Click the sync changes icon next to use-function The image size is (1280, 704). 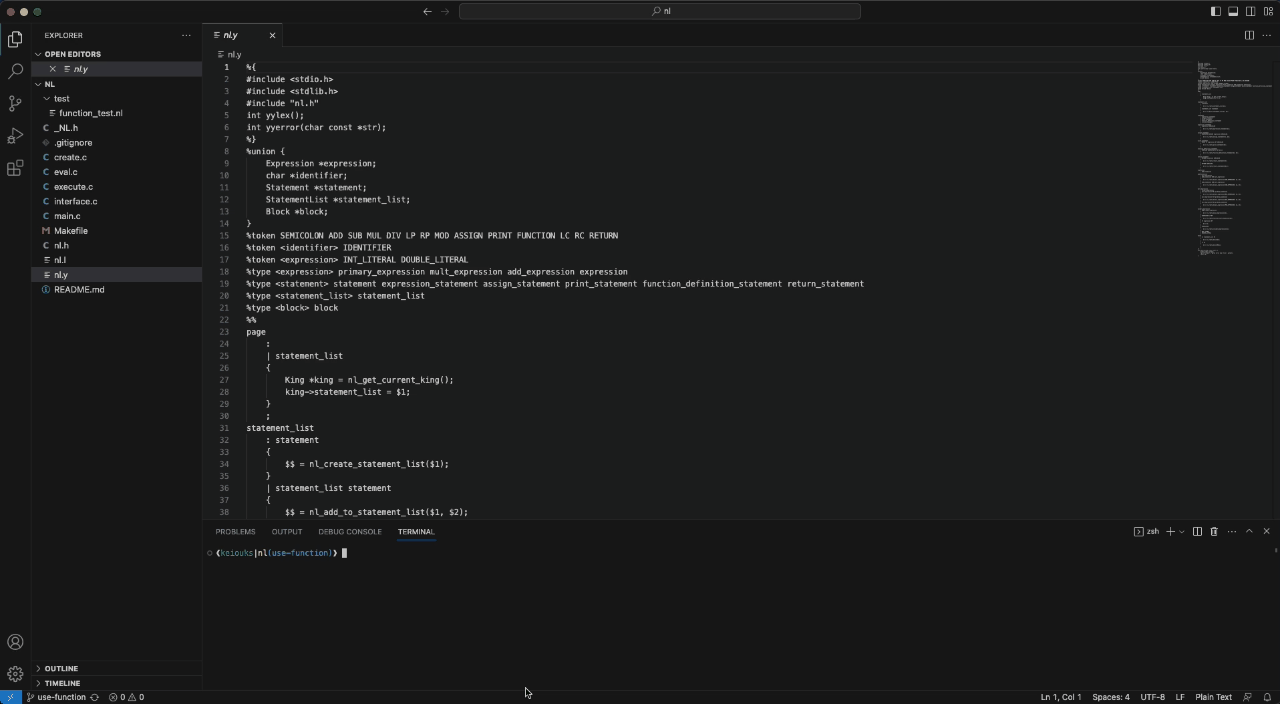click(95, 697)
